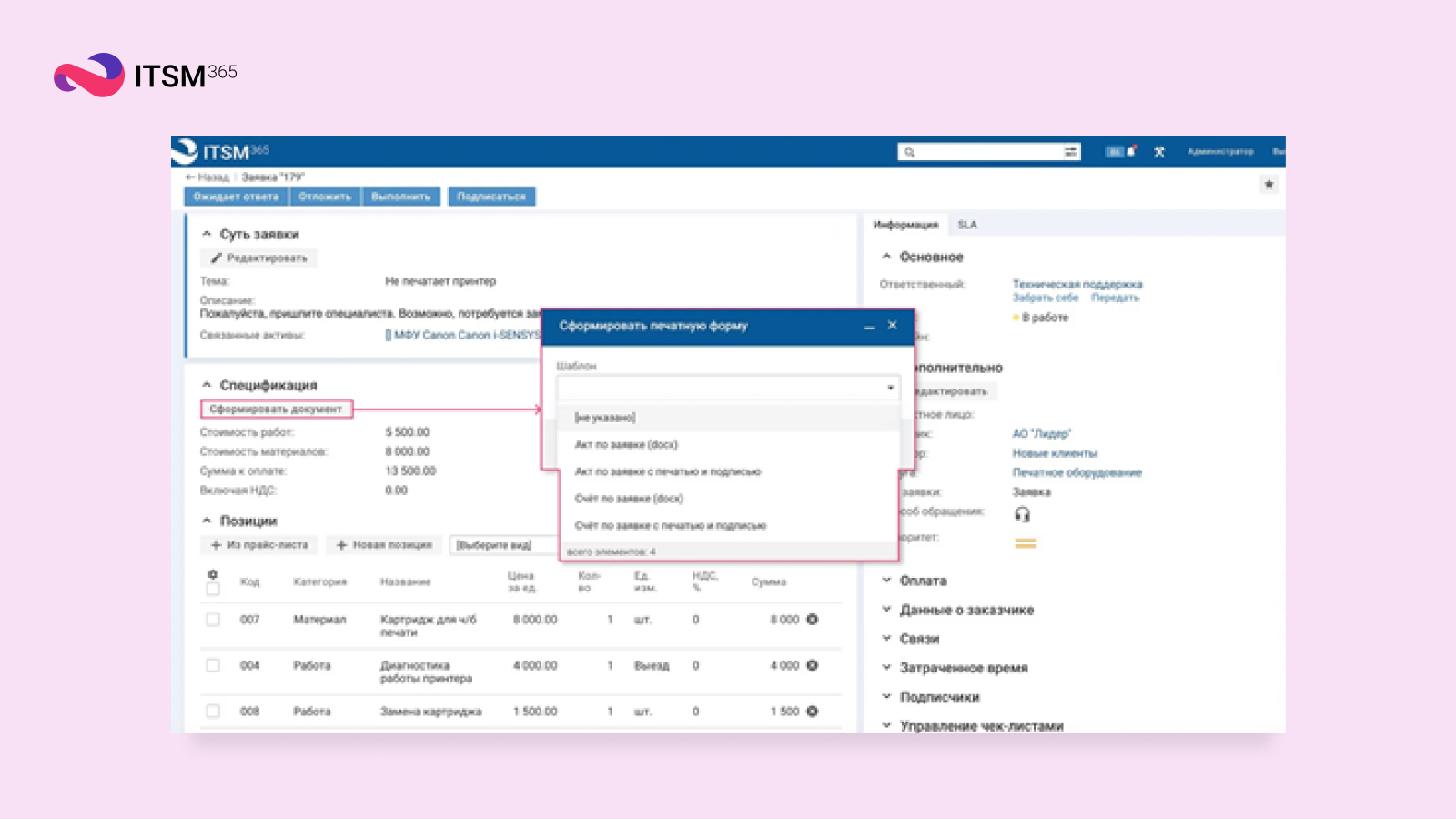The image size is (1456, 819).
Task: Expand the Данные о заказчике section
Action: pos(886,610)
